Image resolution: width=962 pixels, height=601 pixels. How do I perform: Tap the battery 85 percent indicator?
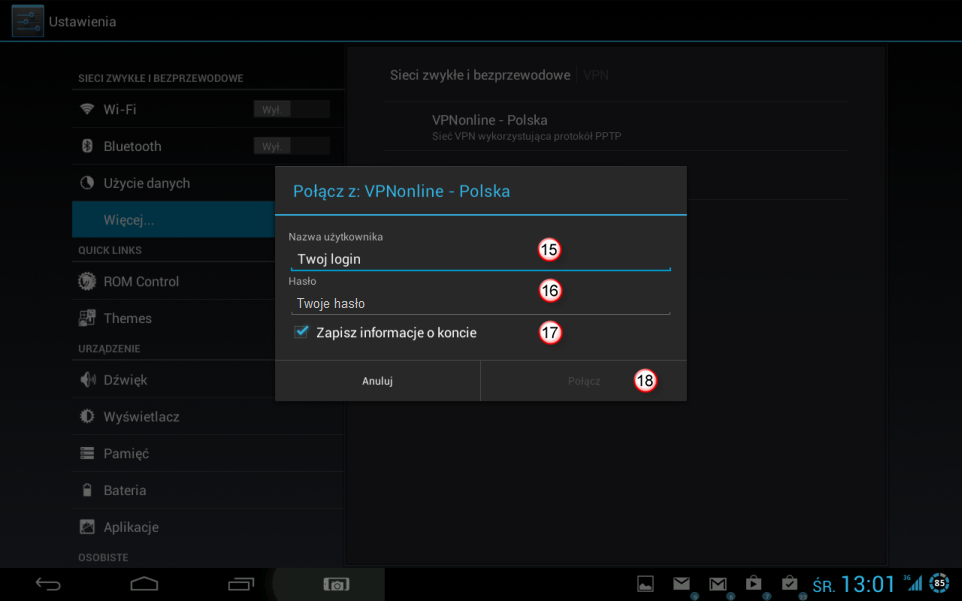939,583
